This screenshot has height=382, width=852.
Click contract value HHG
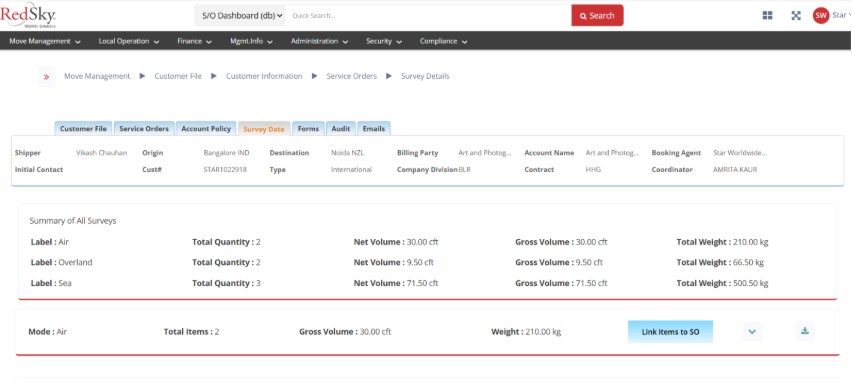click(x=593, y=170)
